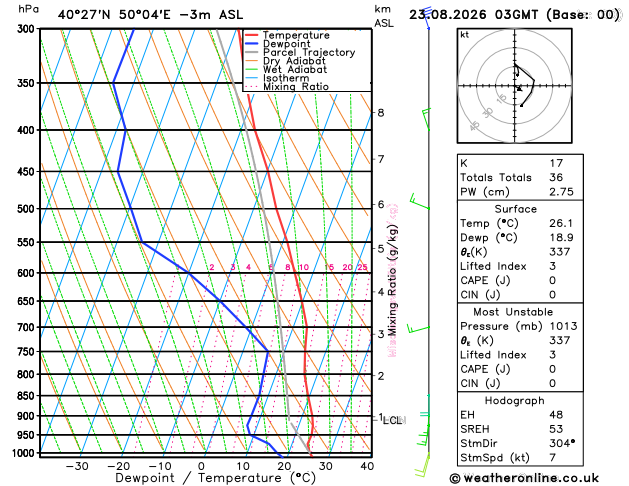Click the 'CIN (J)' row under Most Unstable
629x486 pixels.
click(520, 383)
